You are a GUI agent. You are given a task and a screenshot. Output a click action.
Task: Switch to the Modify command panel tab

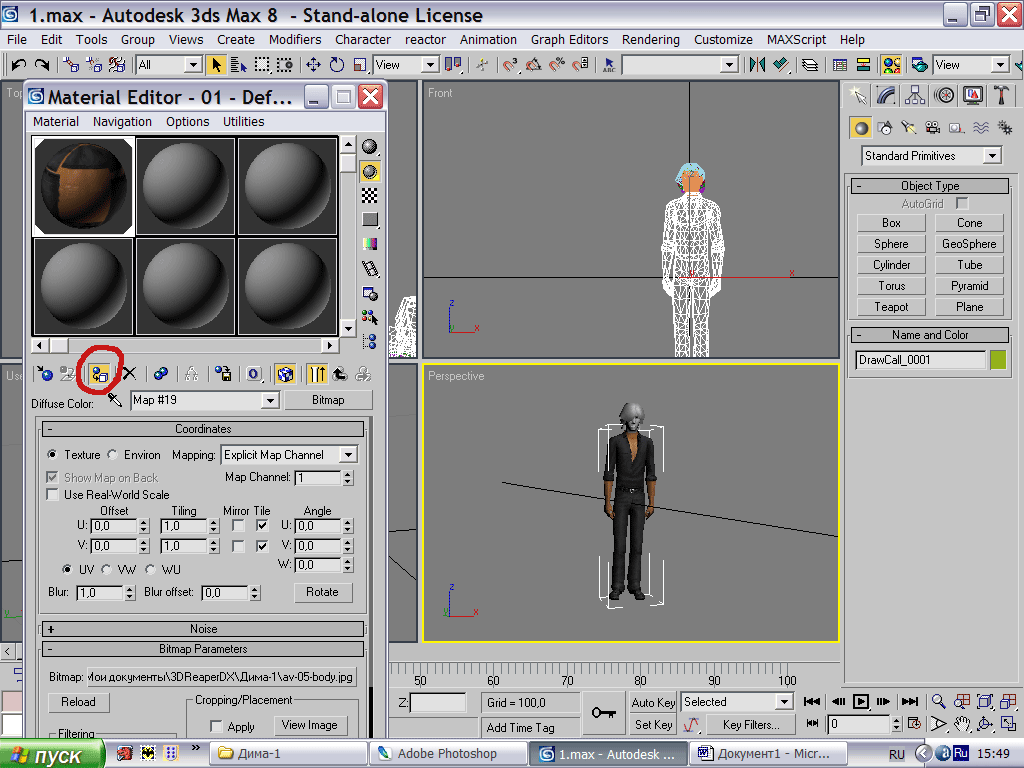pos(886,96)
